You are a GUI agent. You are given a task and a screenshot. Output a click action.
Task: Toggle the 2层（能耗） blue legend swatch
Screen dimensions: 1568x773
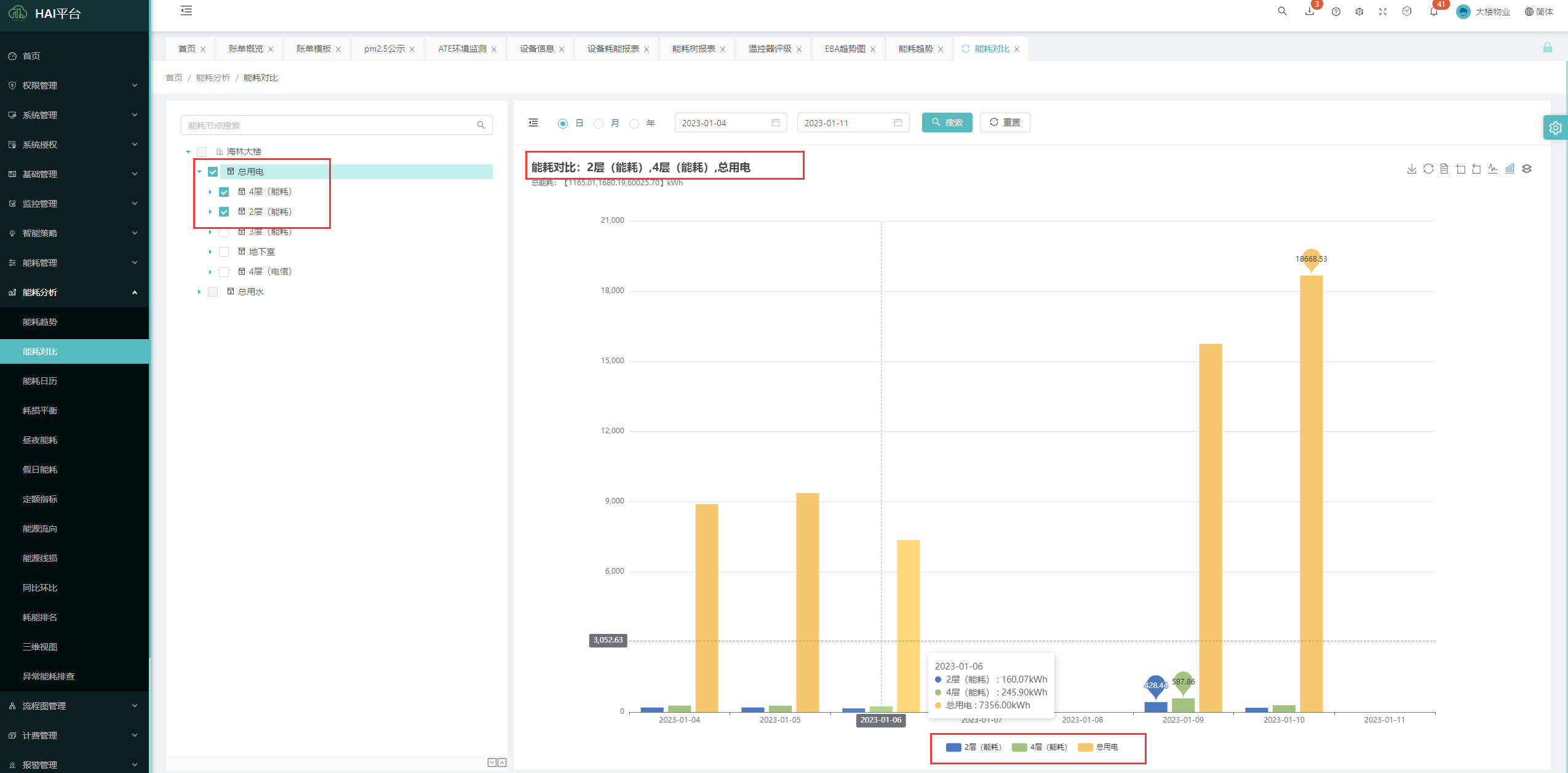click(x=953, y=747)
